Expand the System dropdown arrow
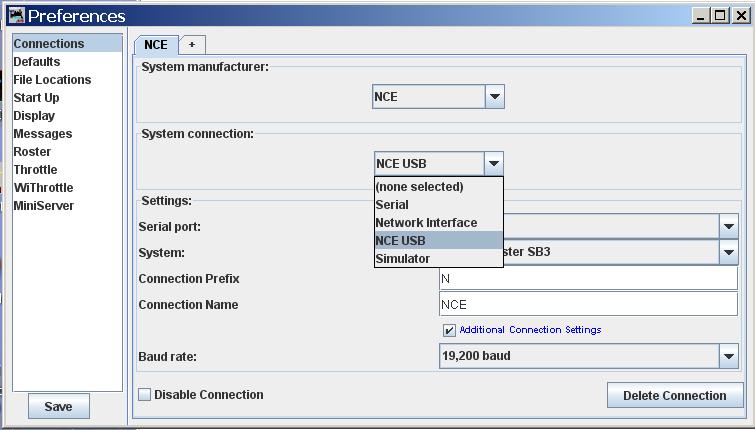 tap(729, 252)
